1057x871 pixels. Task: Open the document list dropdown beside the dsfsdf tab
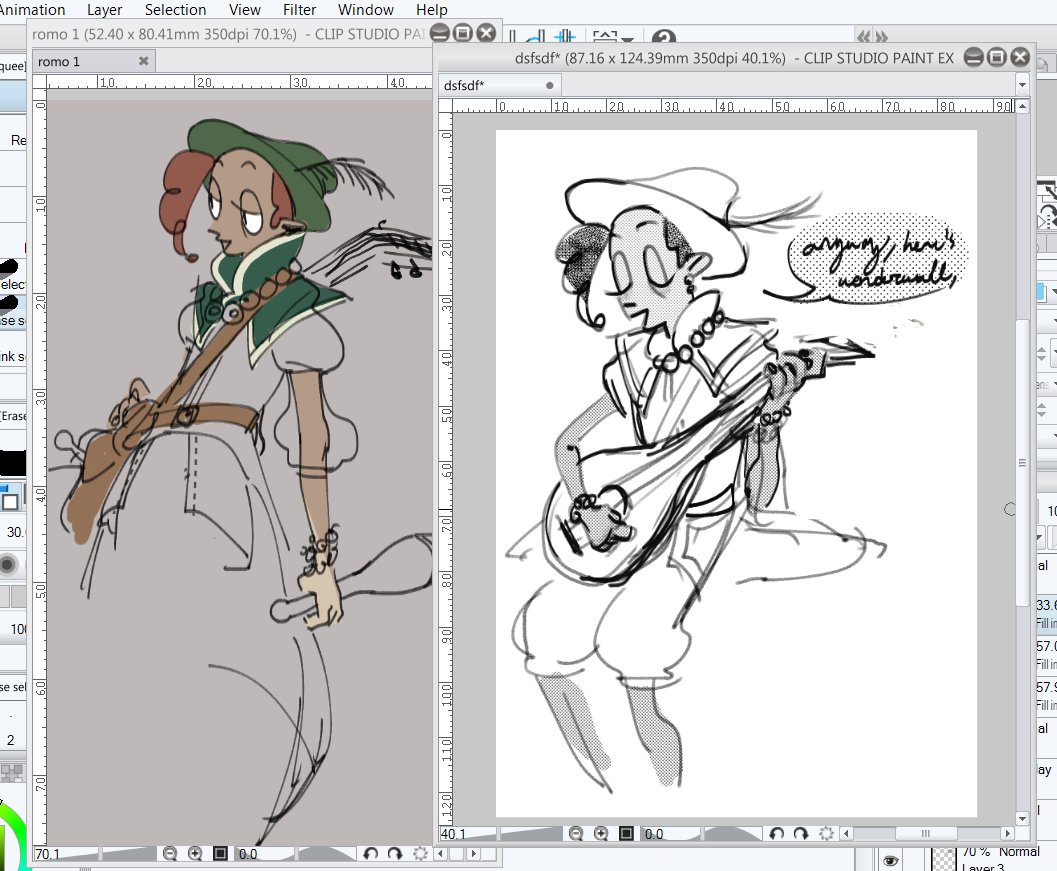tap(1022, 85)
